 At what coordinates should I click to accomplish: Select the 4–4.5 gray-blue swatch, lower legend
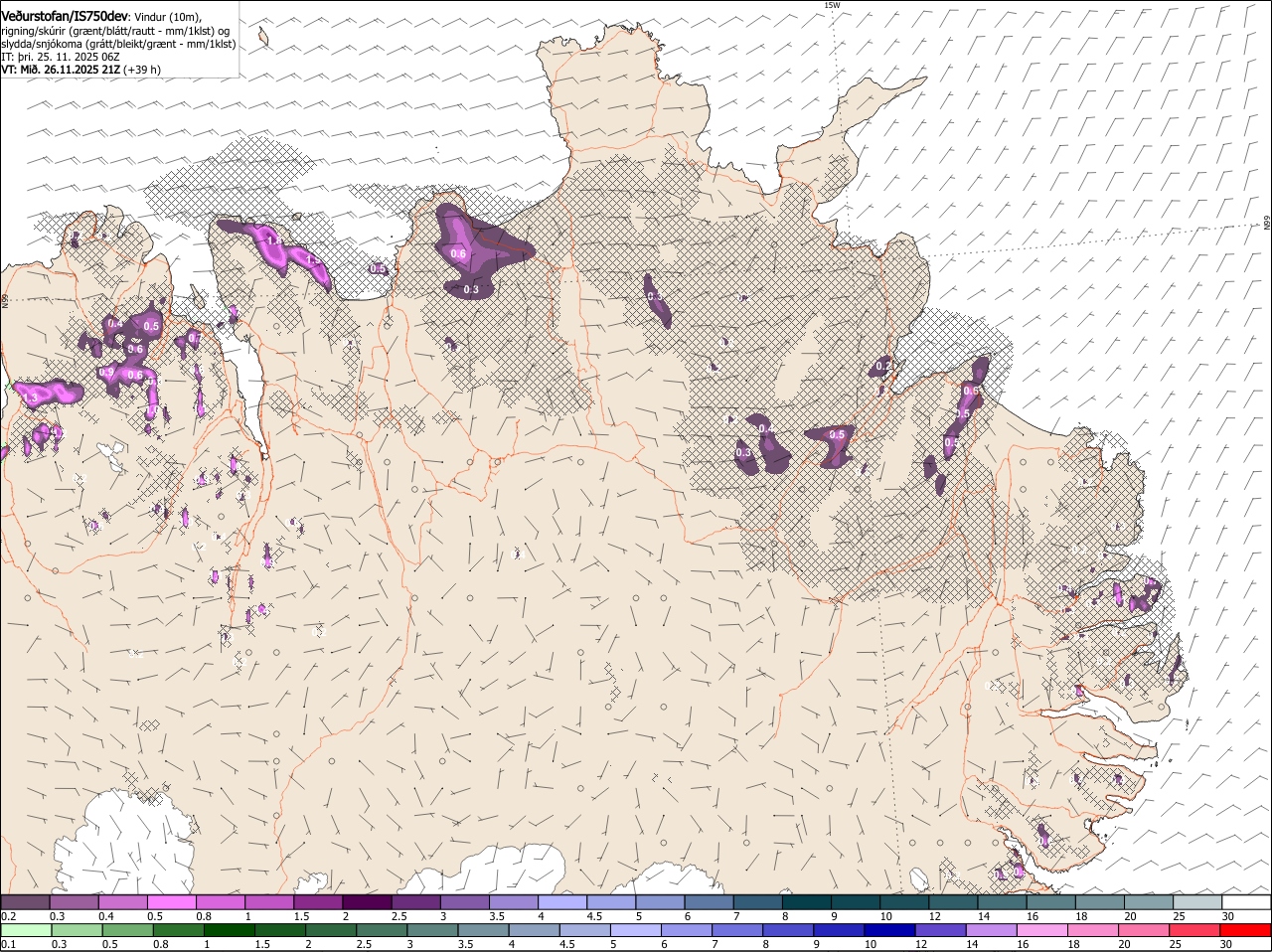(x=534, y=930)
